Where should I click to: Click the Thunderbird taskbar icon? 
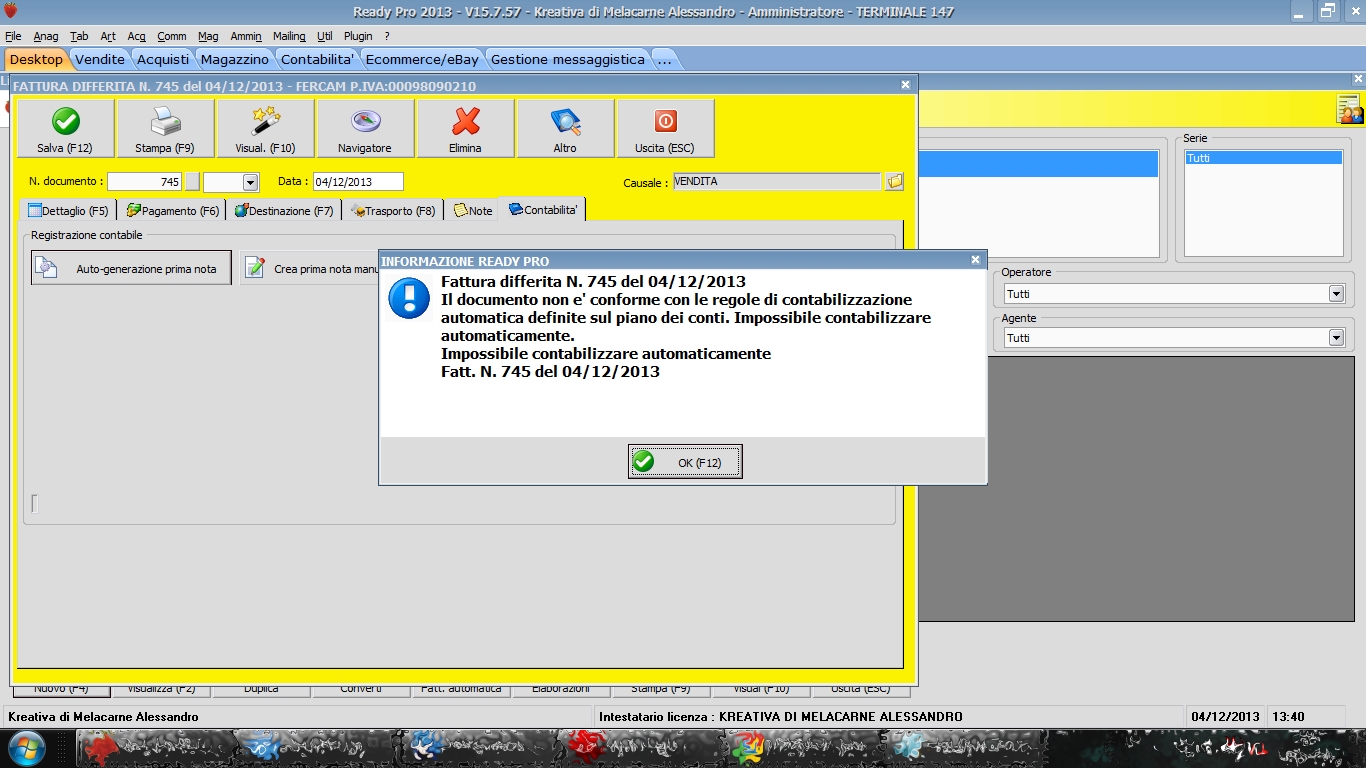(x=428, y=748)
